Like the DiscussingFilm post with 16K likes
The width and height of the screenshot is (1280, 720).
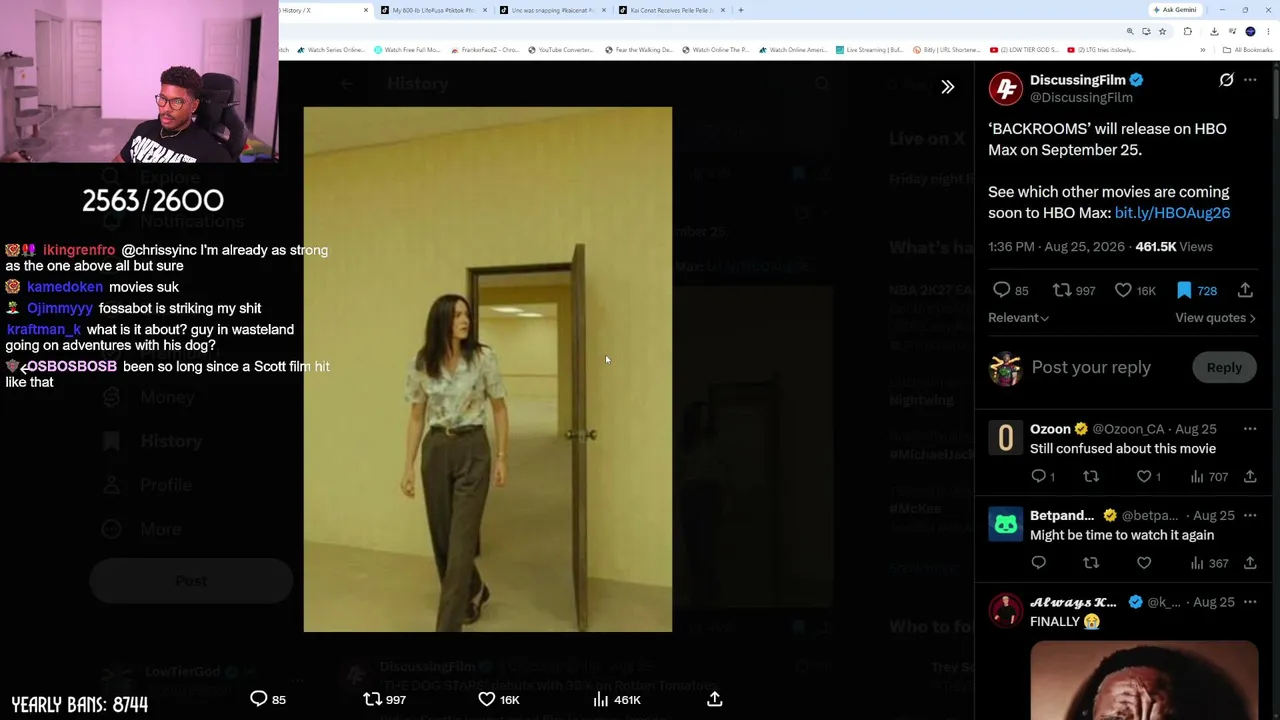pos(1135,290)
